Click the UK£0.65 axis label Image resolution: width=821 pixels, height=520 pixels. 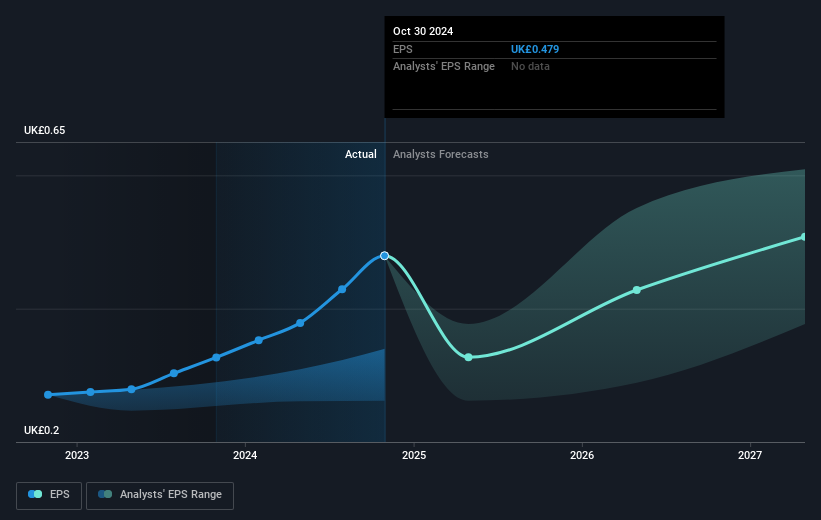coord(45,130)
